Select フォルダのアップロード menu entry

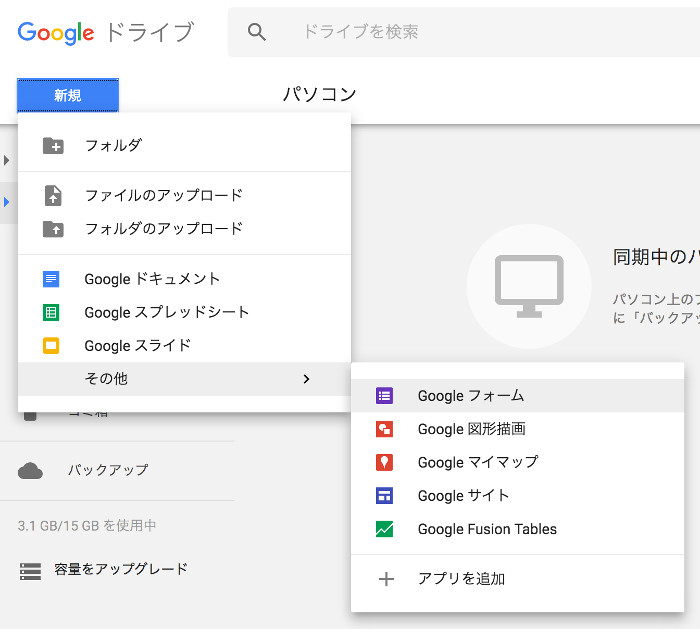184,229
